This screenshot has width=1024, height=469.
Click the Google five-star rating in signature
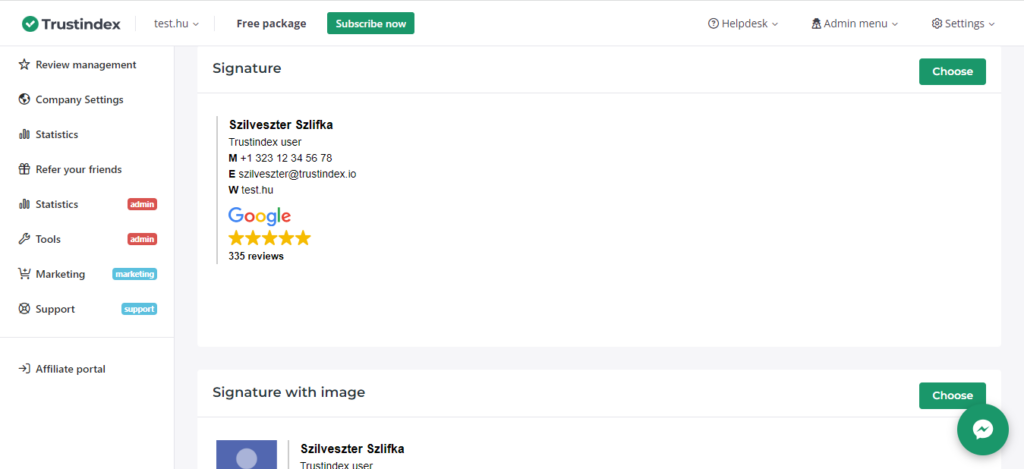click(269, 238)
